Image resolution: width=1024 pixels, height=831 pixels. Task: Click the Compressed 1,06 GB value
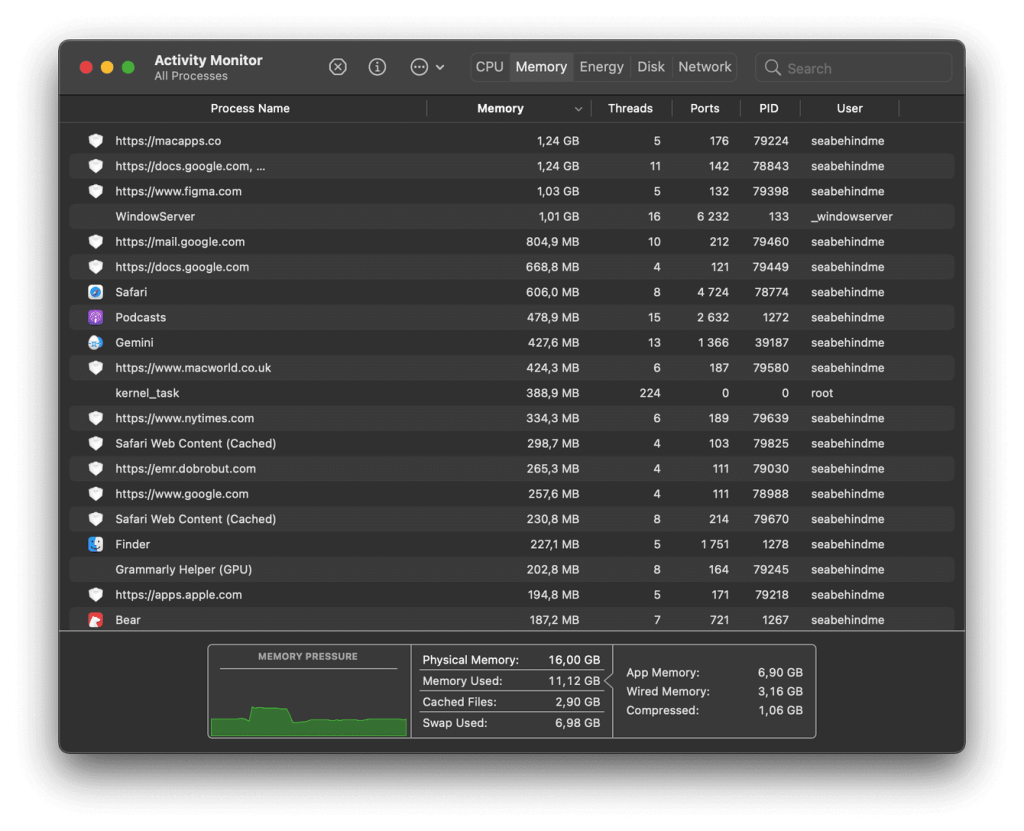780,710
